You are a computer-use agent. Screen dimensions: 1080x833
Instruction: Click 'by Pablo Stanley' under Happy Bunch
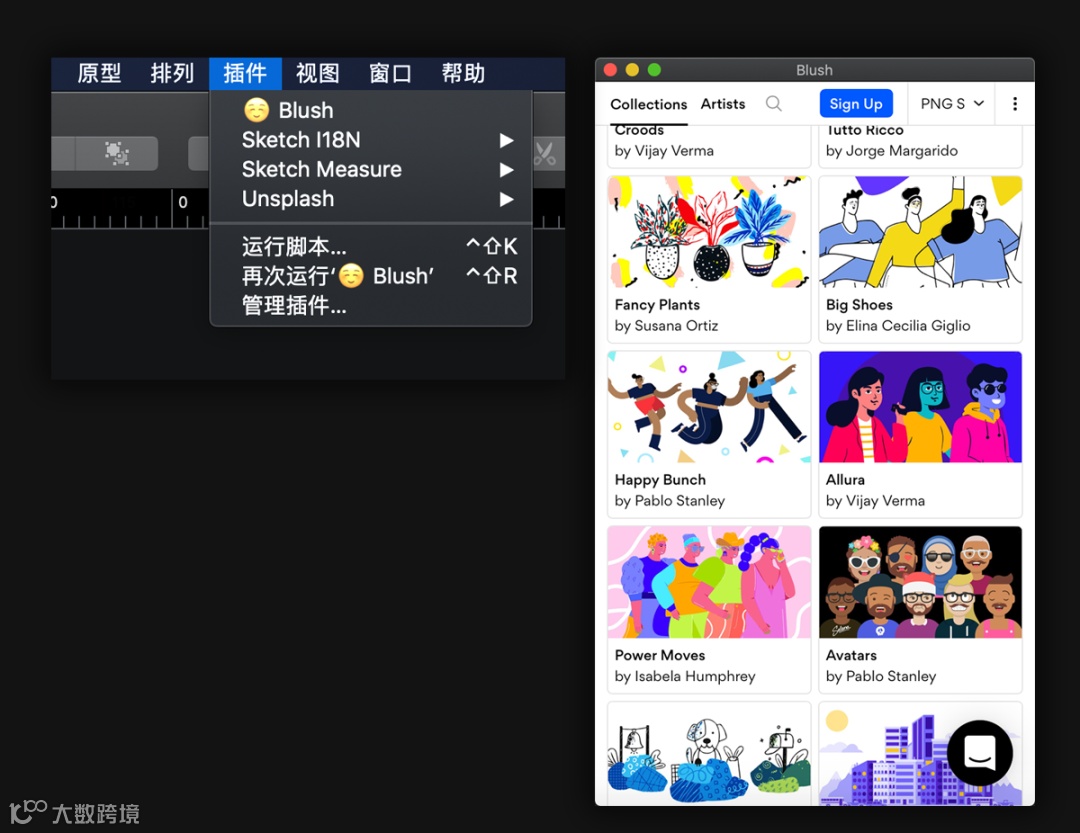point(669,501)
